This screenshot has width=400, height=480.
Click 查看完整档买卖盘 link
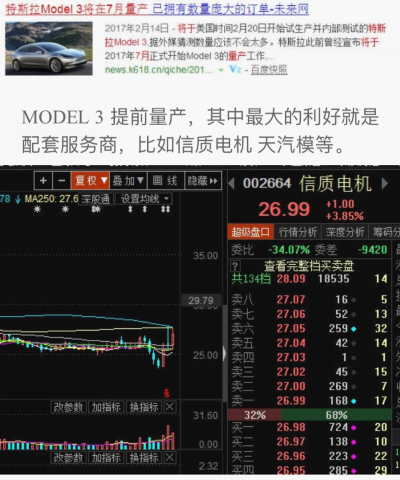(309, 266)
